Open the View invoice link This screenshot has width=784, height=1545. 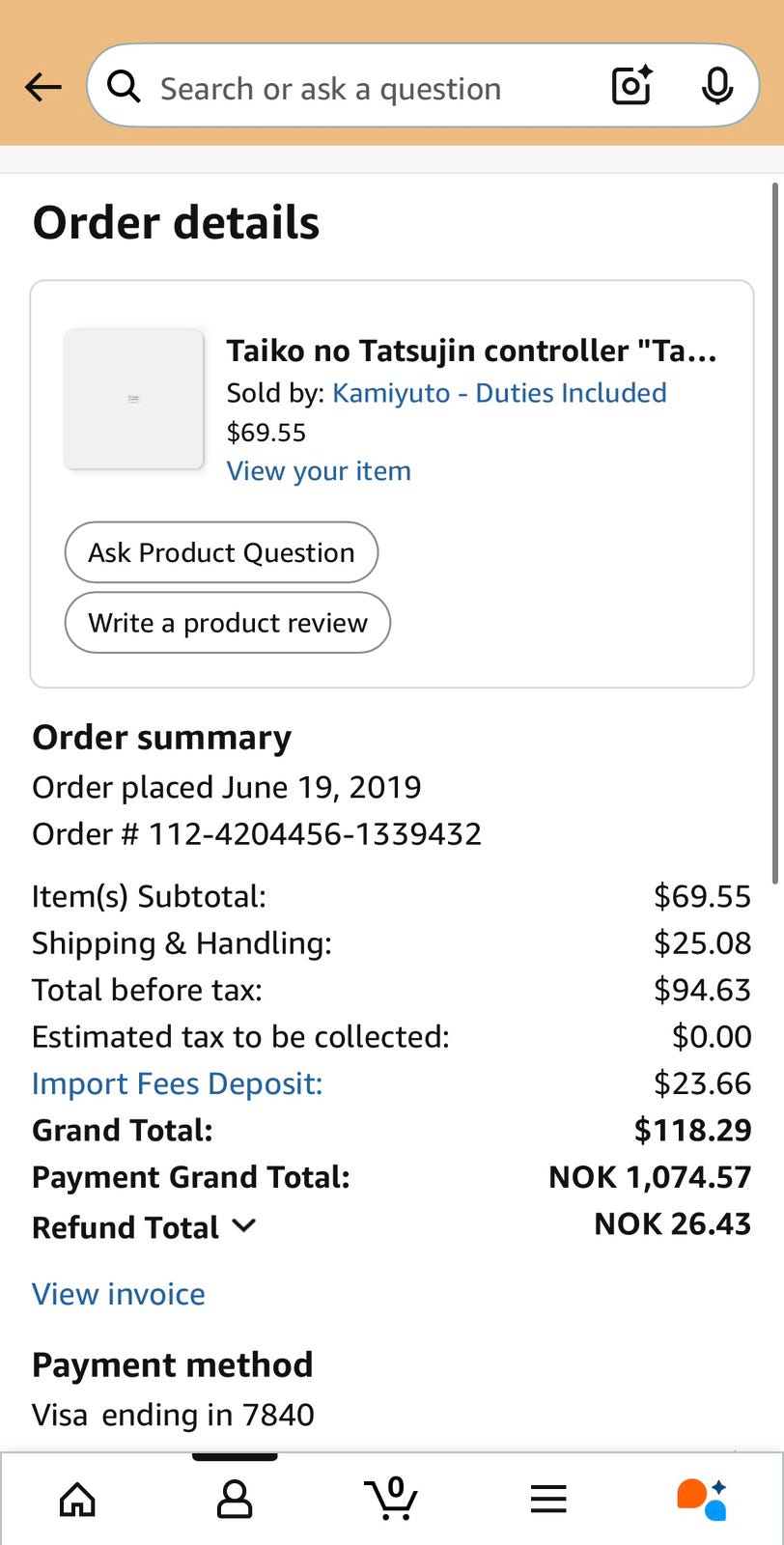(x=119, y=1294)
